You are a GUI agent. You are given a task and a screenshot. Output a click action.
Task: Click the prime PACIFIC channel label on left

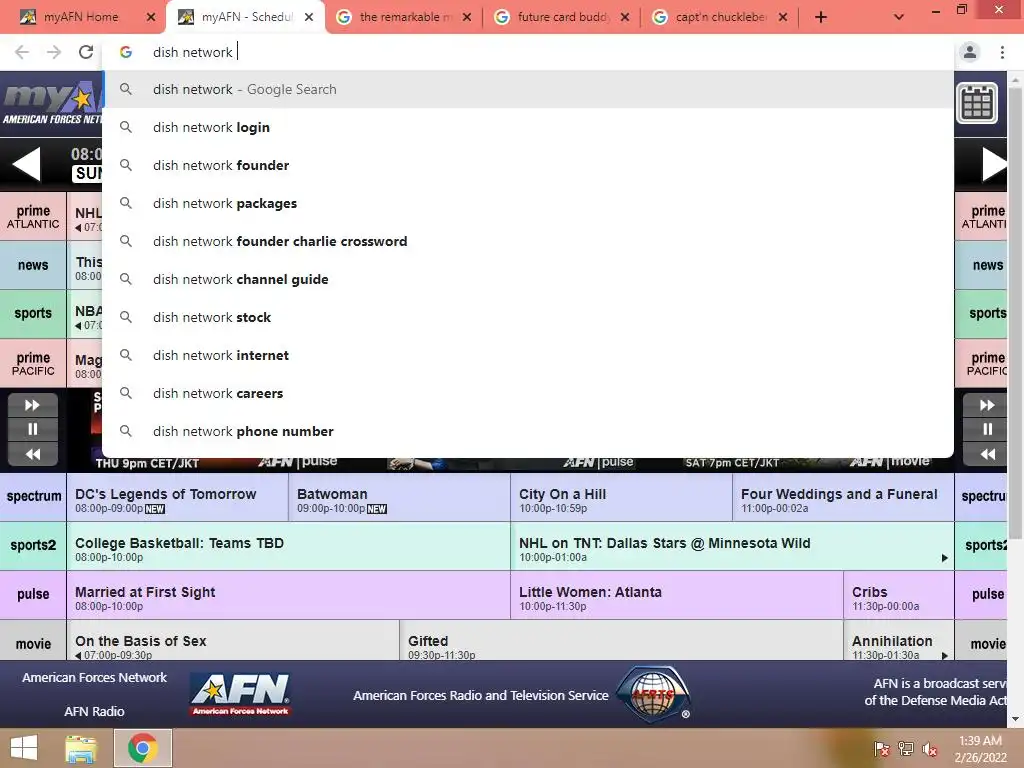(x=33, y=363)
